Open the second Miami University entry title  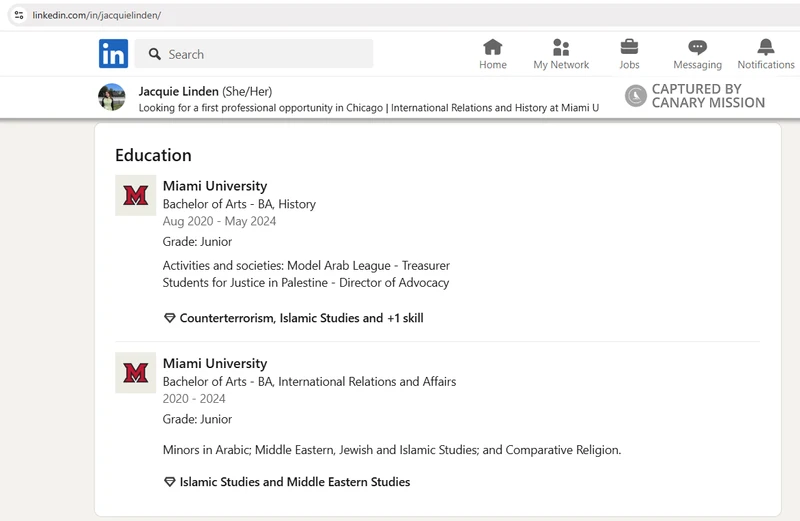click(x=215, y=363)
